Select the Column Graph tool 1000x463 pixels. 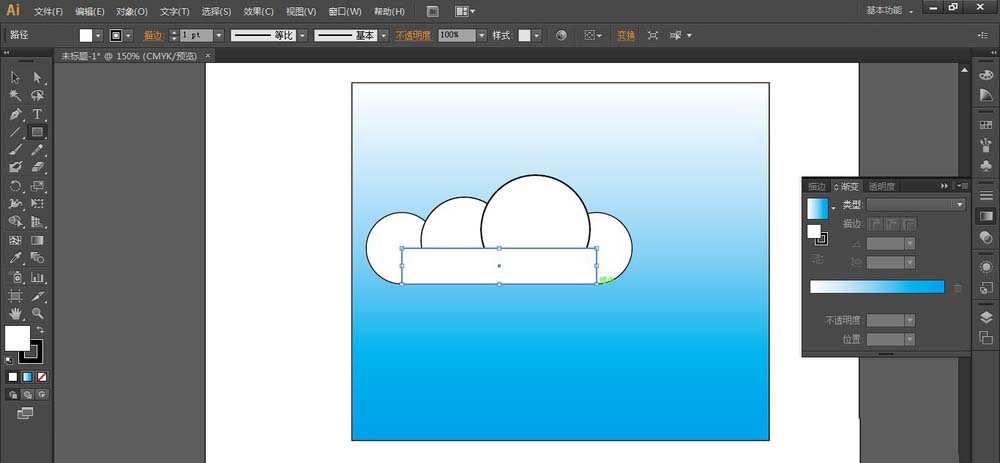pyautogui.click(x=38, y=277)
